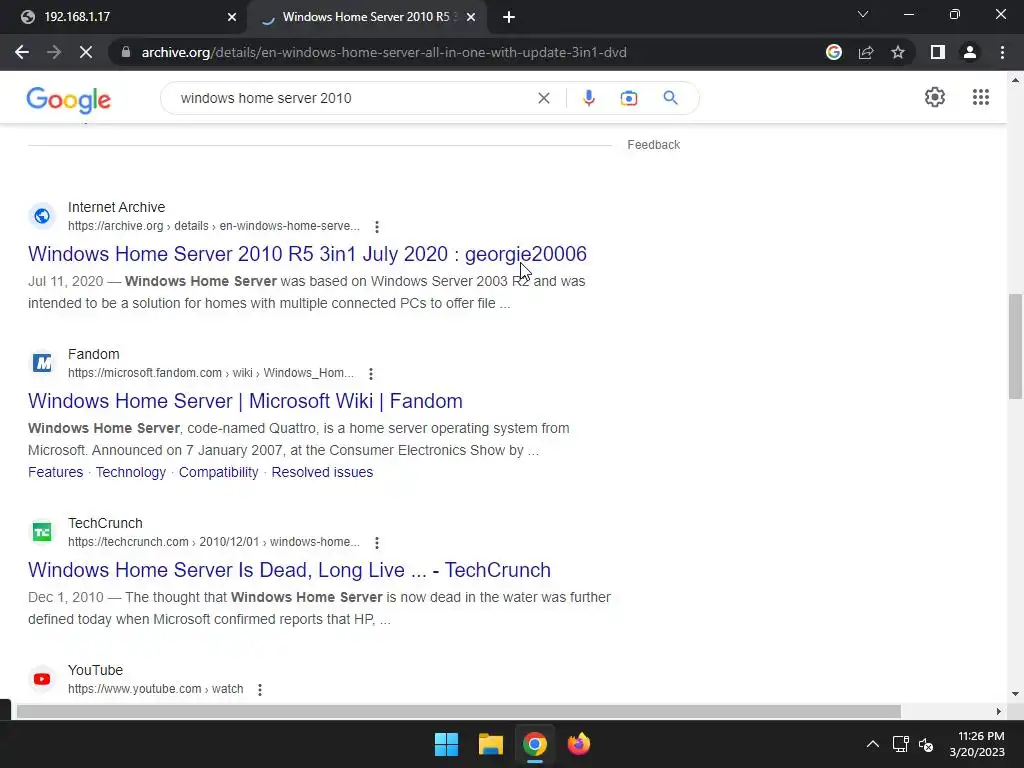Screen dimensions: 1024x768
Task: Click the browser back arrow
Action: 22,52
